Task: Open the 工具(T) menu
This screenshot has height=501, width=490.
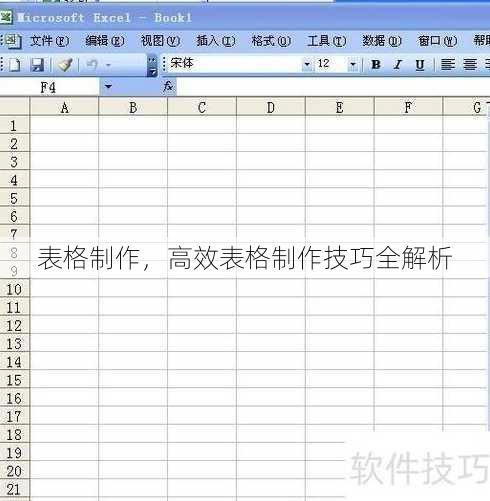Action: pyautogui.click(x=327, y=41)
